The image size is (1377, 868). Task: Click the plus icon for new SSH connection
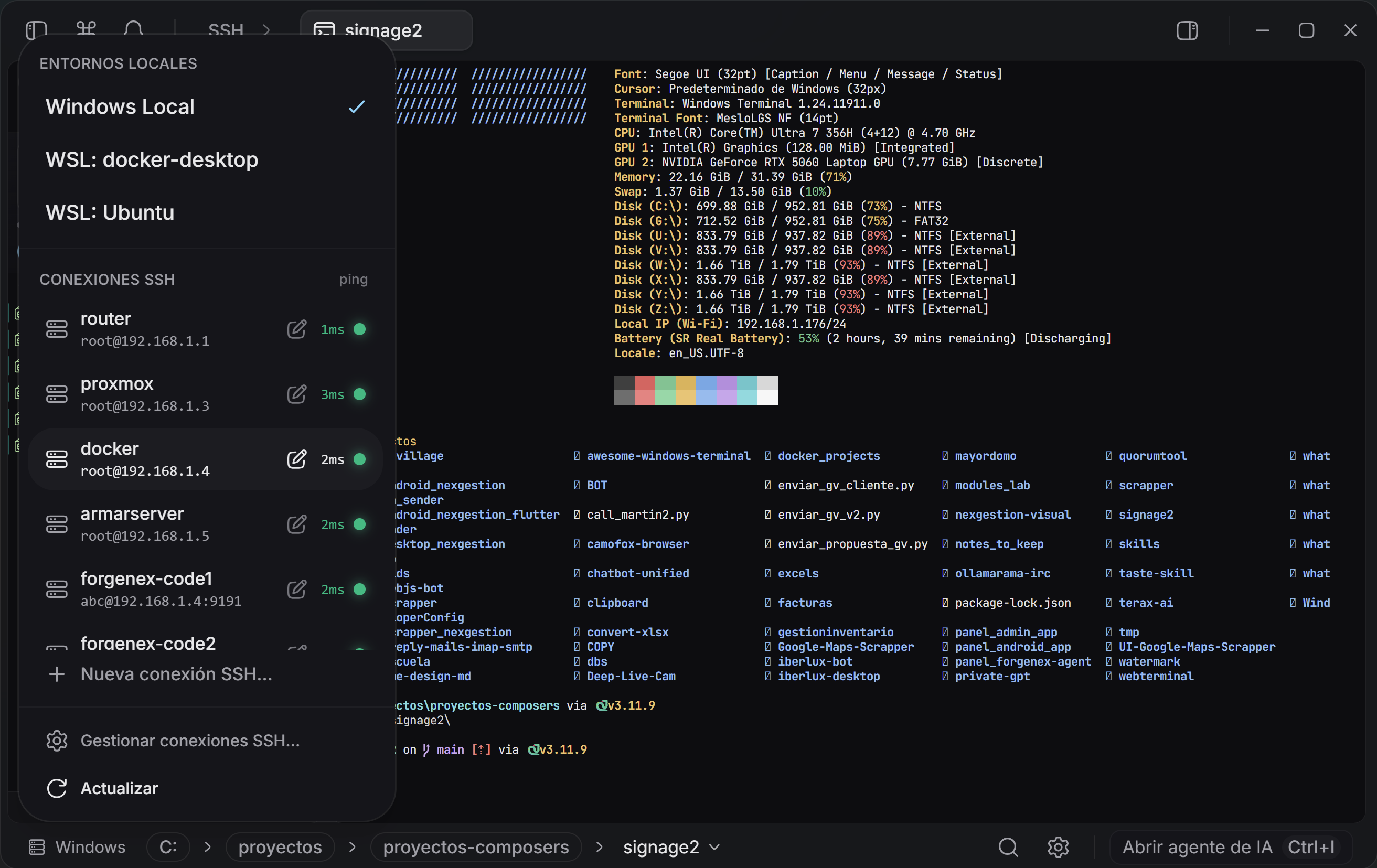[57, 674]
